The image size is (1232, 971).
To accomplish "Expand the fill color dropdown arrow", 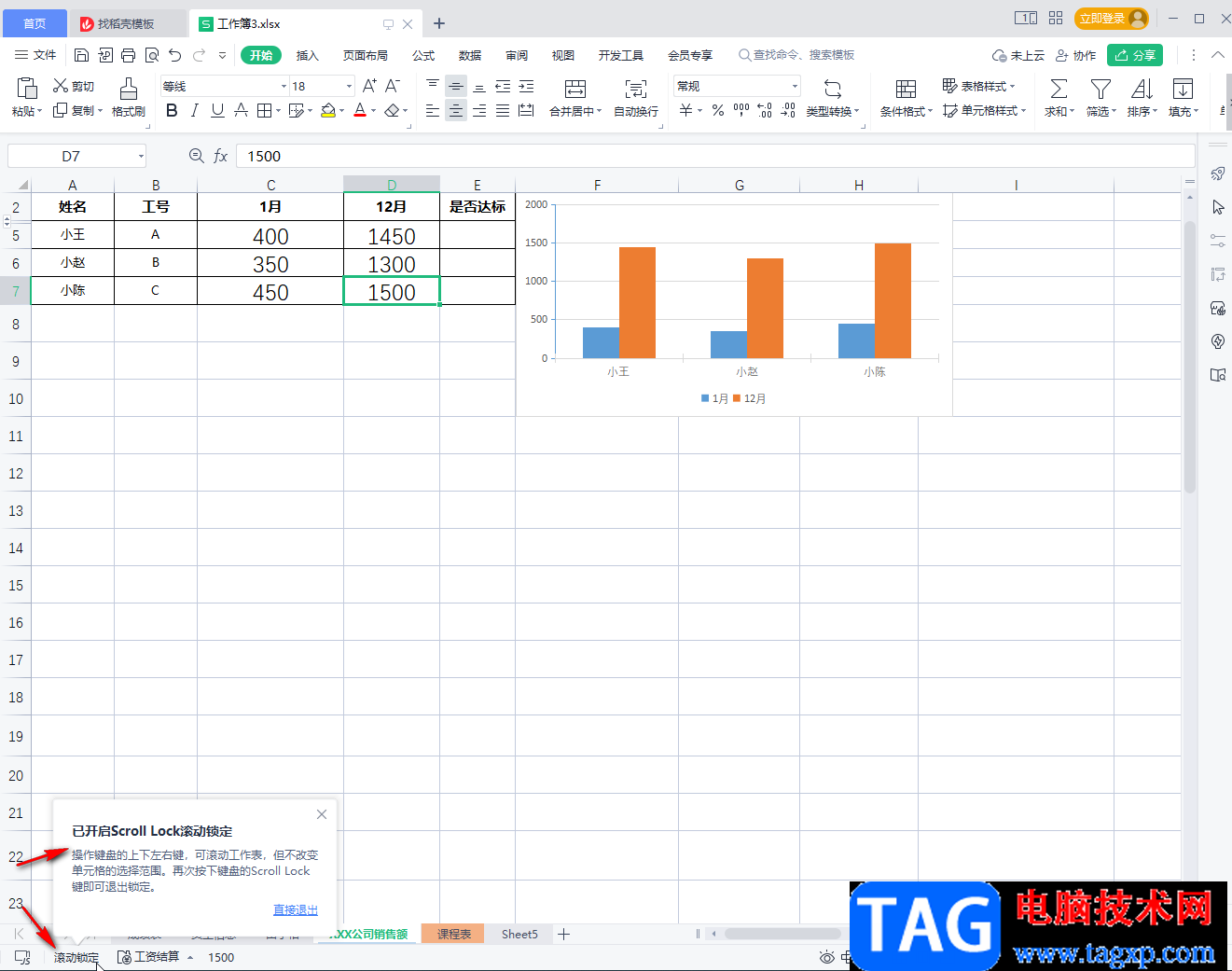I will [x=341, y=111].
